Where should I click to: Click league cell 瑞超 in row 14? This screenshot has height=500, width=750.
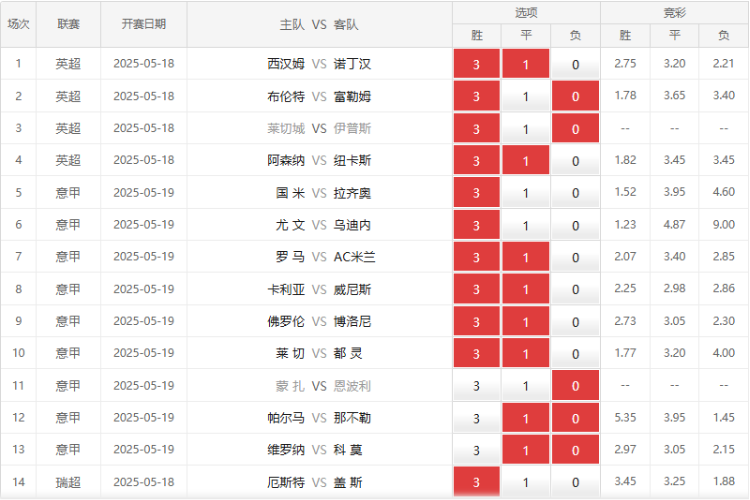click(x=68, y=482)
